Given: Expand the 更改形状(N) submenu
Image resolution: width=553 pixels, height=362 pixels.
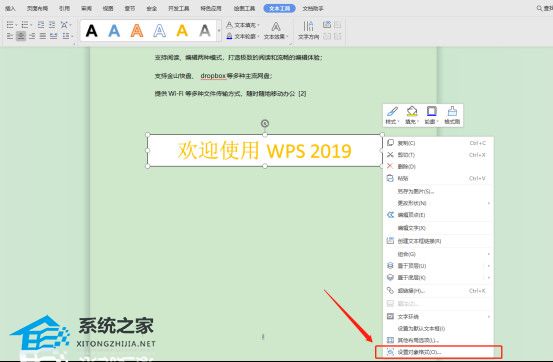Looking at the screenshot, I should point(438,203).
